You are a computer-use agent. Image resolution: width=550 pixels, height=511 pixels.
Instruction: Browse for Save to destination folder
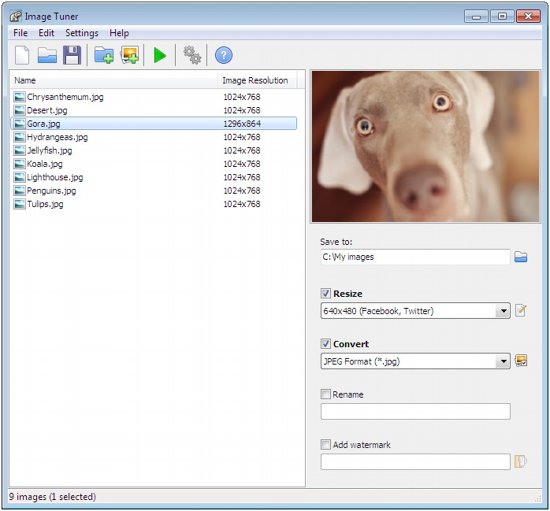pyautogui.click(x=521, y=257)
